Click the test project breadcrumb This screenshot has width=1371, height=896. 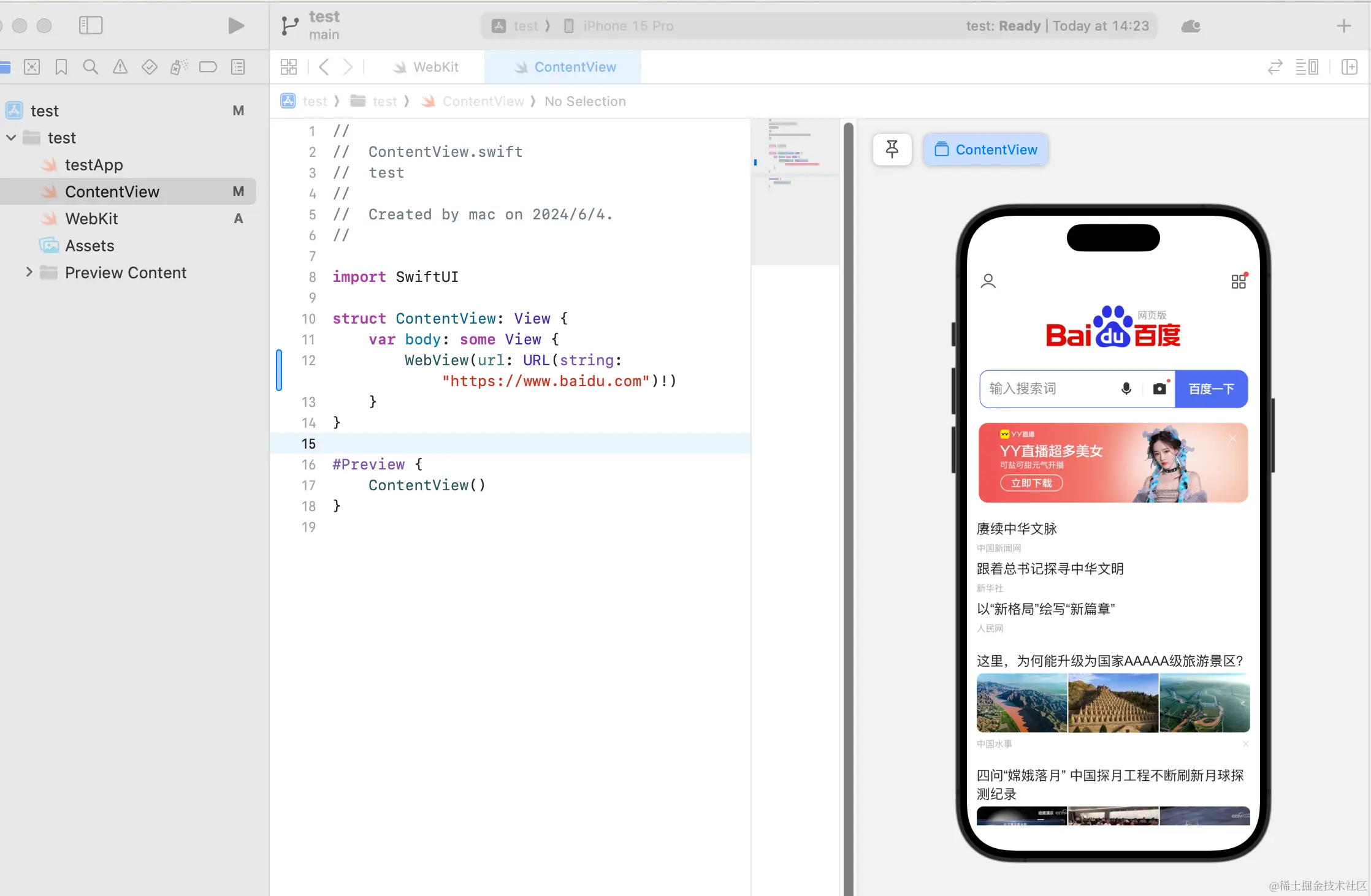(305, 101)
